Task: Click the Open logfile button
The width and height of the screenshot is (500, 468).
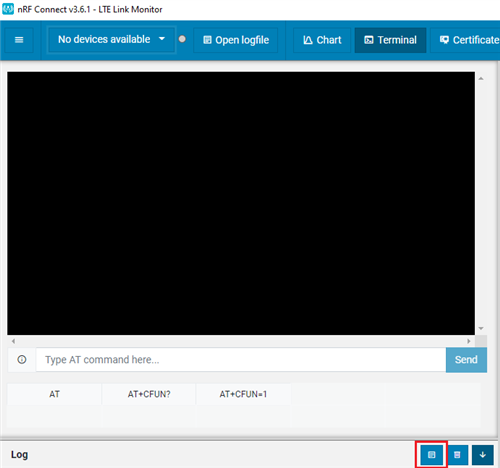Action: tap(236, 40)
